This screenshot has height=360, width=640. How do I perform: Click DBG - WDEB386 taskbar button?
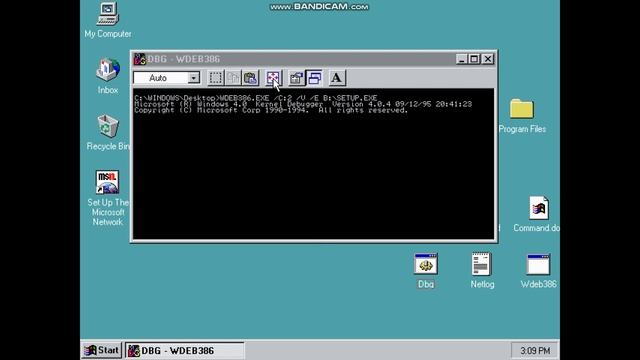184,351
